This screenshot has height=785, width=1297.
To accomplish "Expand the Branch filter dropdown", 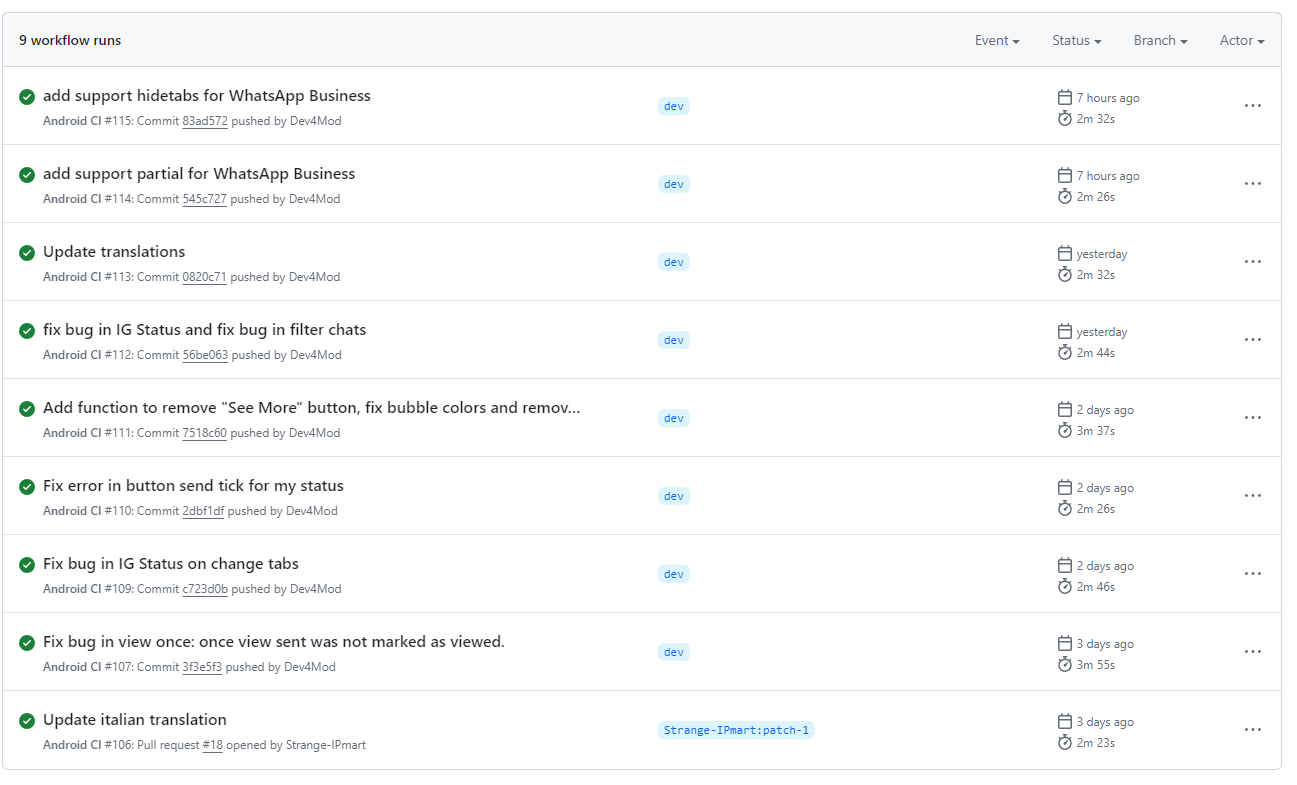I will pyautogui.click(x=1160, y=41).
